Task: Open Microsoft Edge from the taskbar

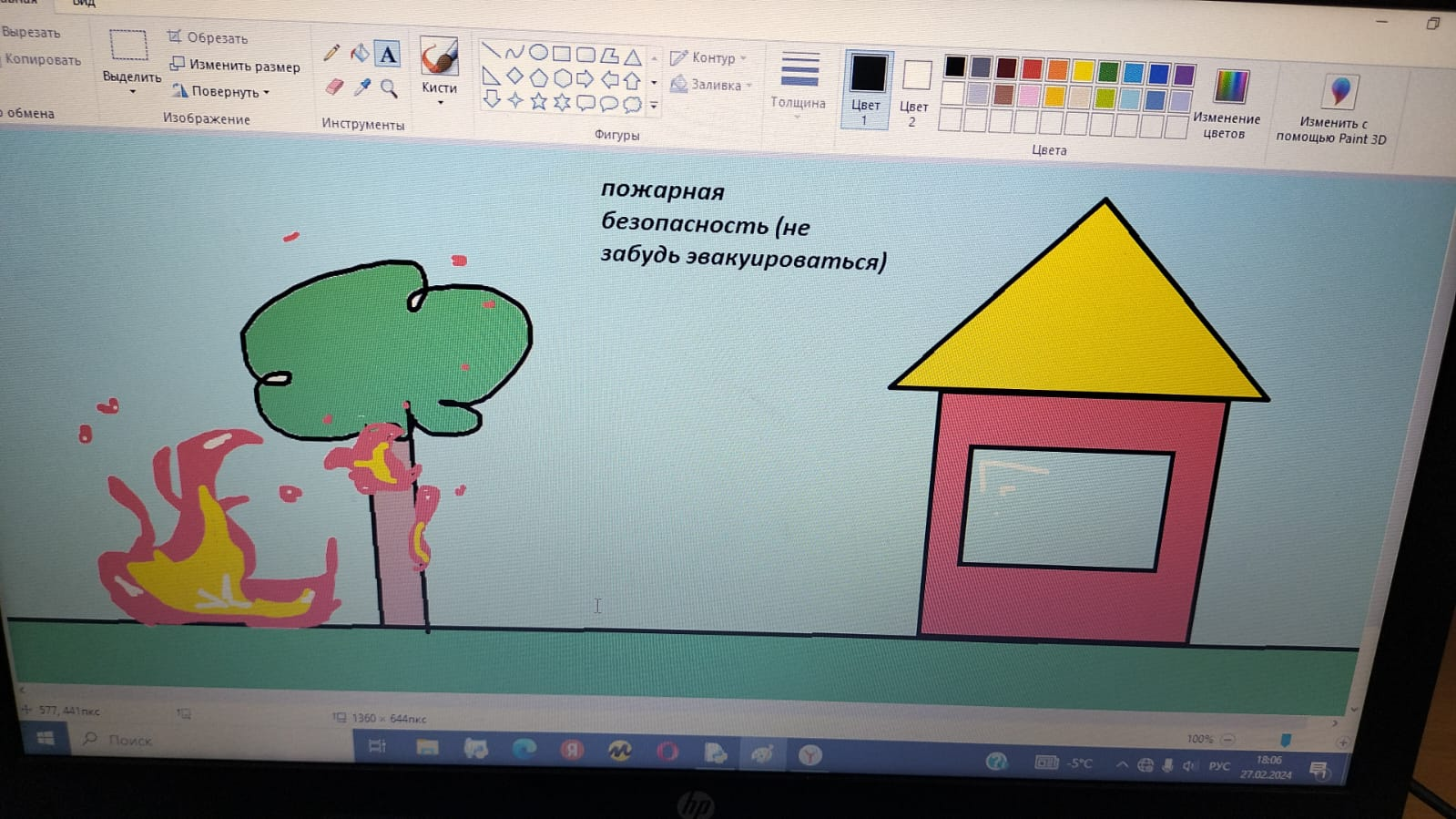Action: pyautogui.click(x=524, y=749)
